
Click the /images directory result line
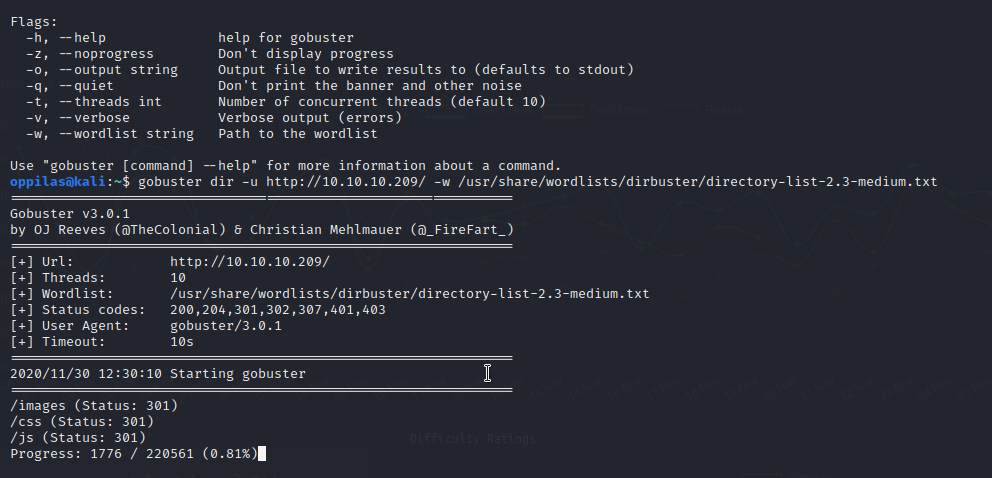[x=94, y=406]
